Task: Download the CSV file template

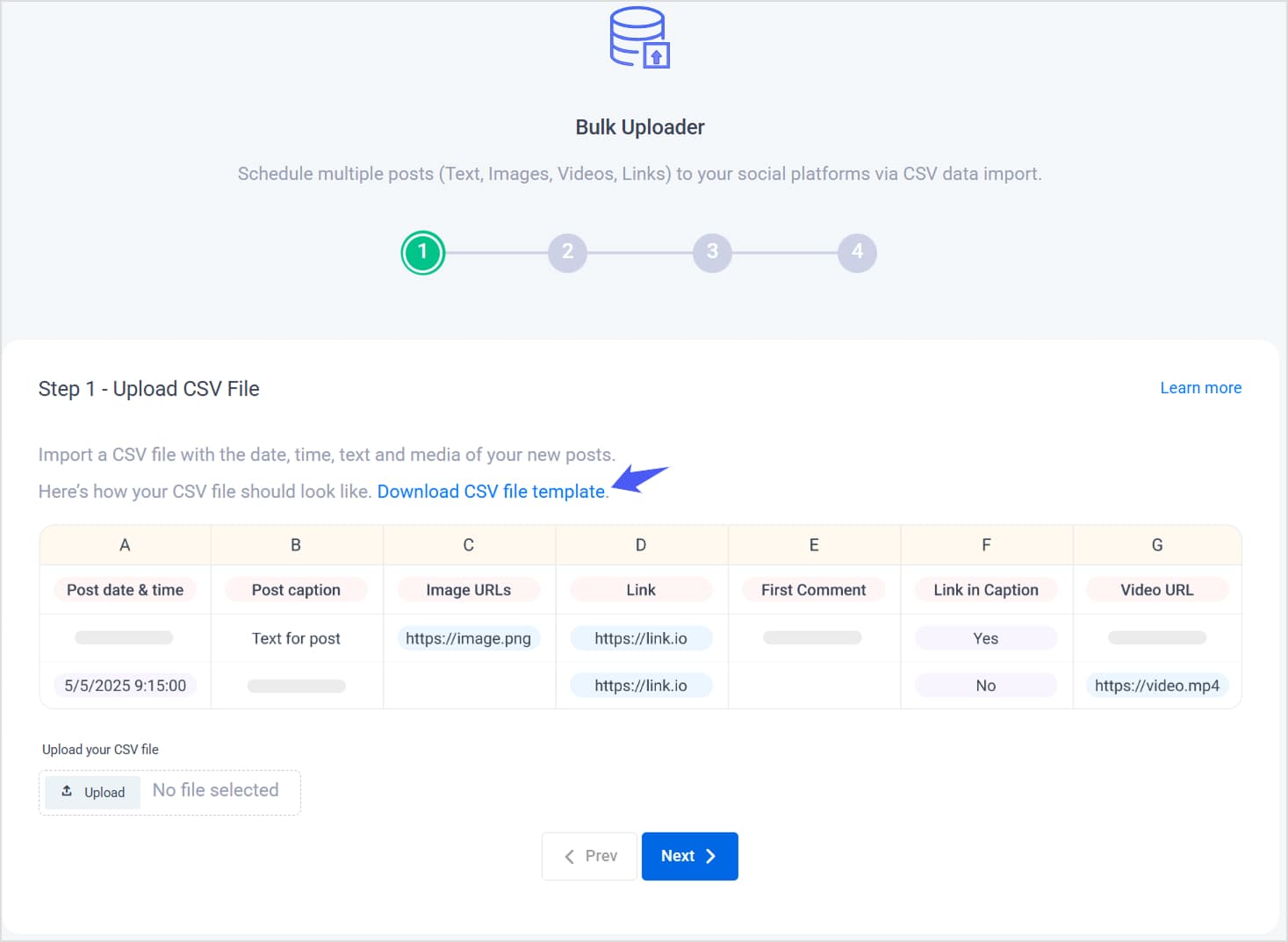Action: point(491,492)
